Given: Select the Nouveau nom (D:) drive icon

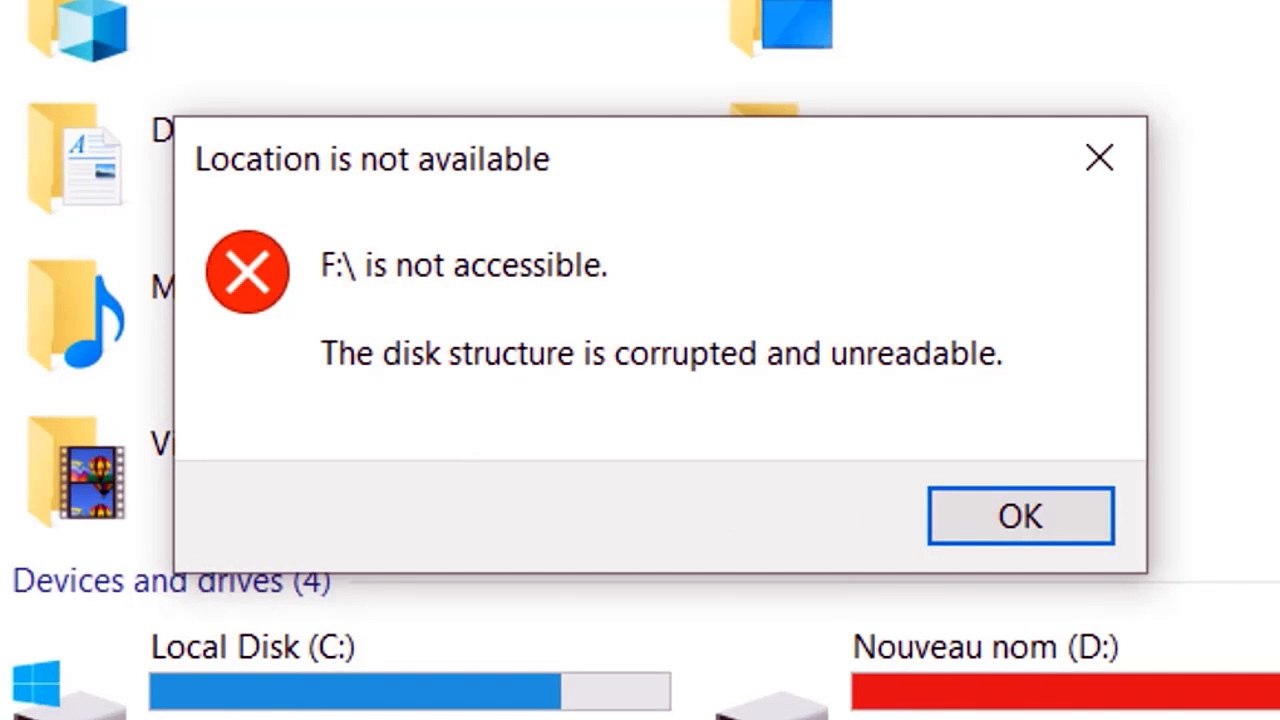Looking at the screenshot, I should pyautogui.click(x=770, y=702).
